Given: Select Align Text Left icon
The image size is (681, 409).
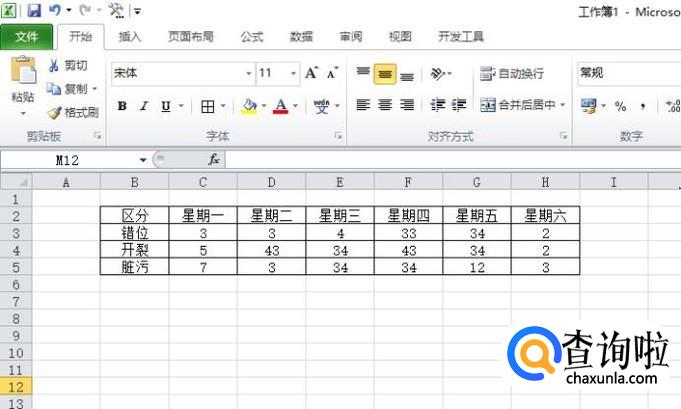Looking at the screenshot, I should 363,105.
